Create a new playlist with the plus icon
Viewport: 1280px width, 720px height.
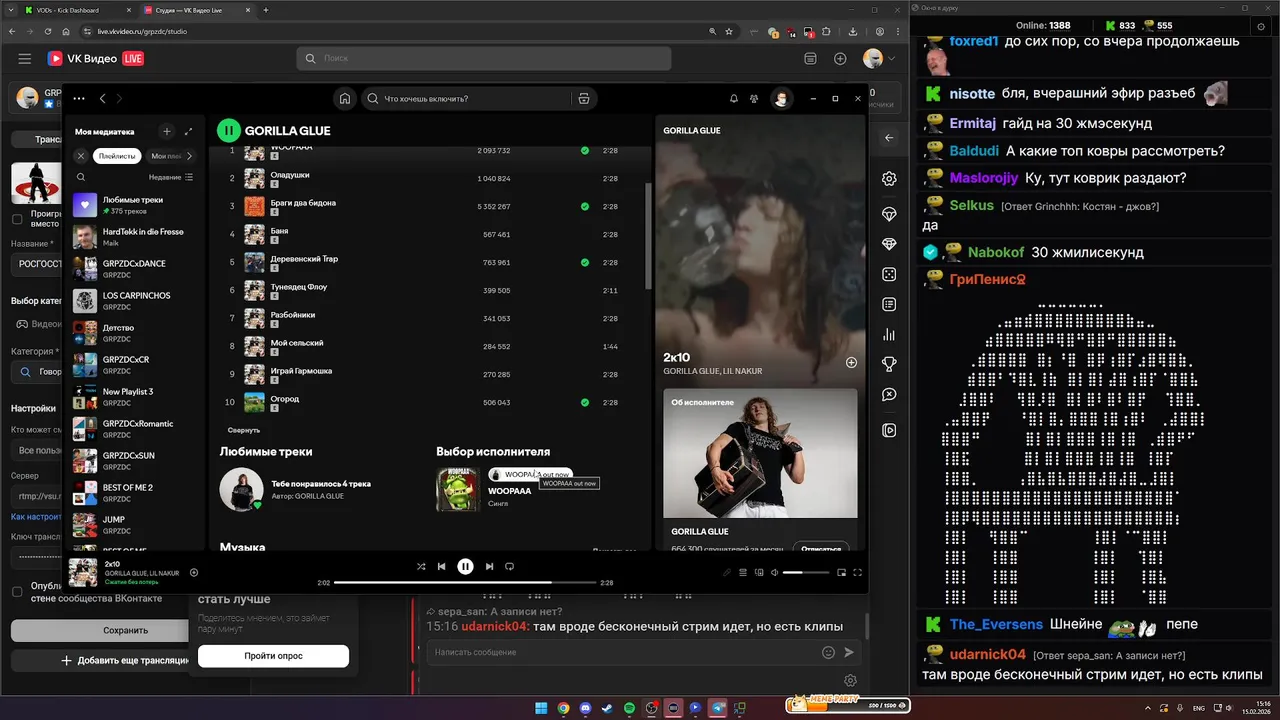(x=167, y=131)
